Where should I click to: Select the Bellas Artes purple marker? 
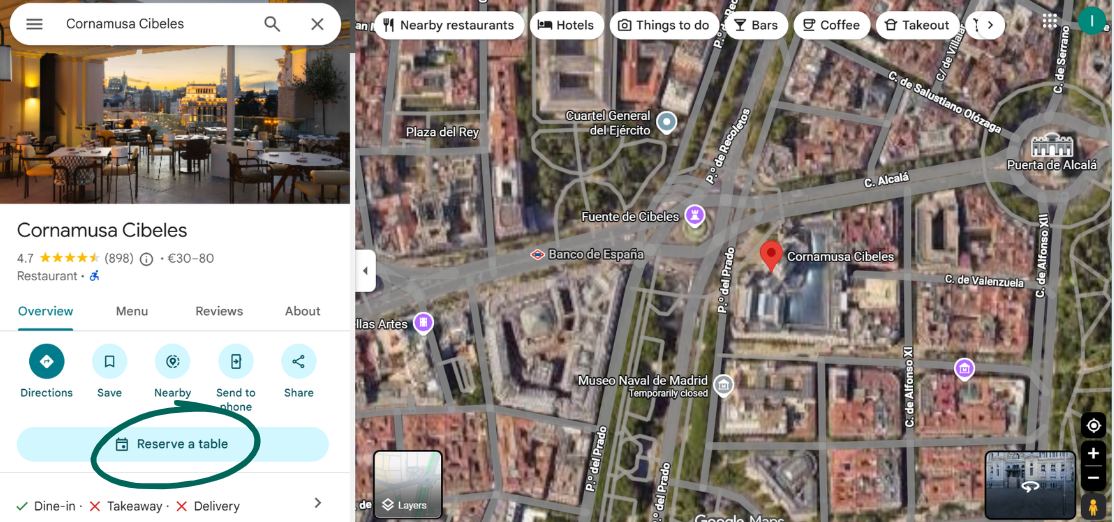click(423, 323)
